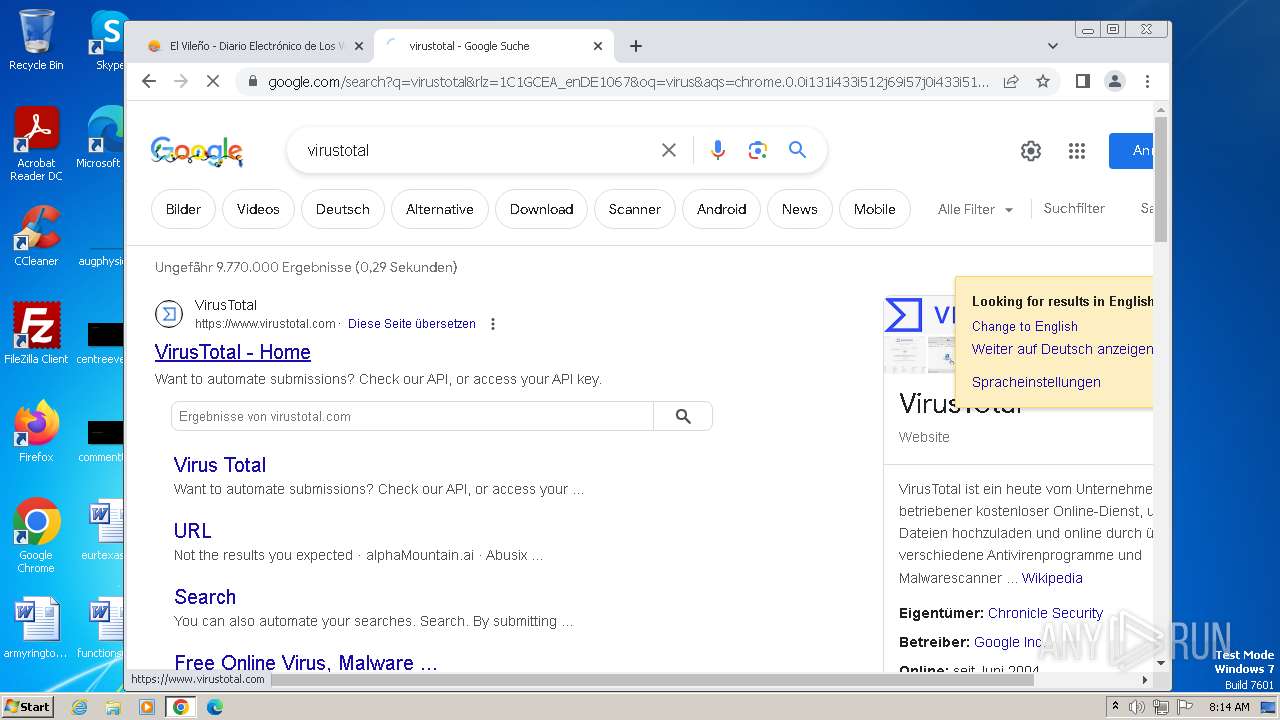
Task: Click the blue sign-in button
Action: [1131, 151]
